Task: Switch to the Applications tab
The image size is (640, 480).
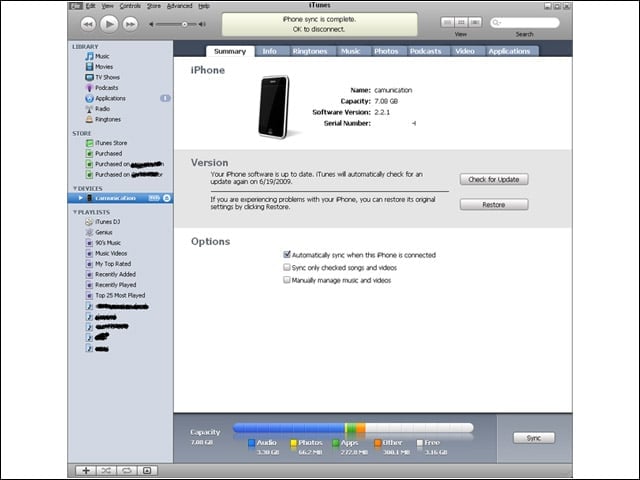Action: click(509, 51)
